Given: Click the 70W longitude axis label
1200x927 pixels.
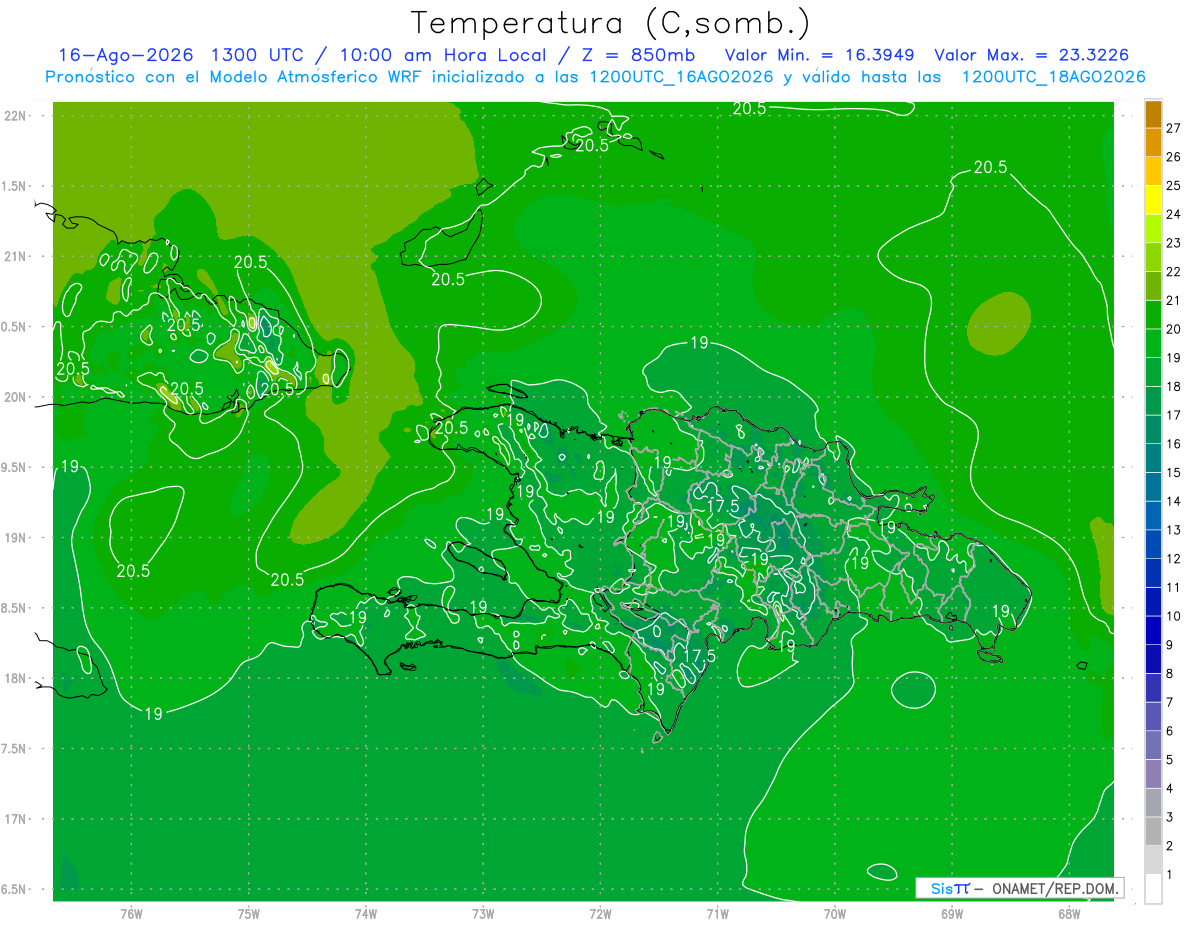Looking at the screenshot, I should coord(835,914).
